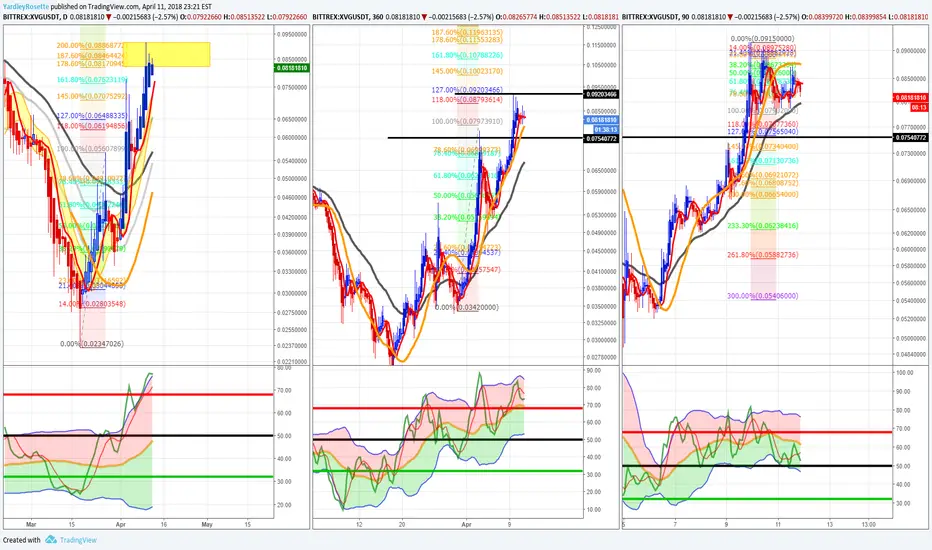Open the YardleyRosette author profile link
The height and width of the screenshot is (550, 932).
[x=25, y=7]
